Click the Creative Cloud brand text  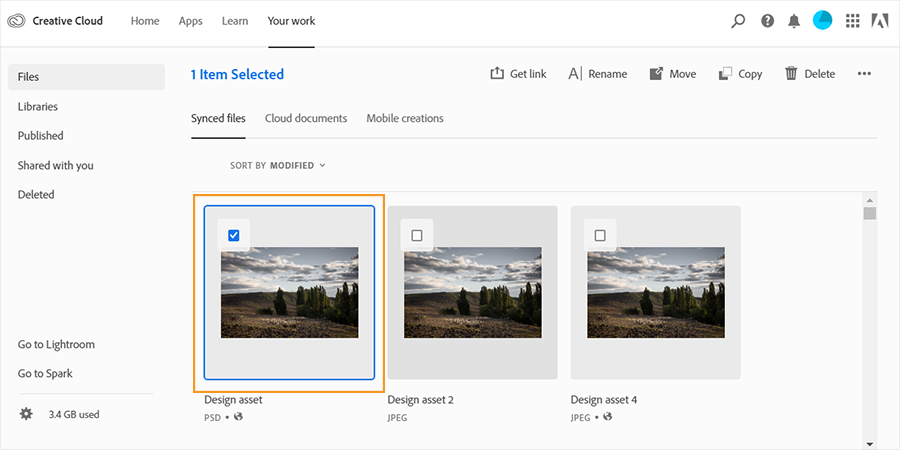pos(68,21)
